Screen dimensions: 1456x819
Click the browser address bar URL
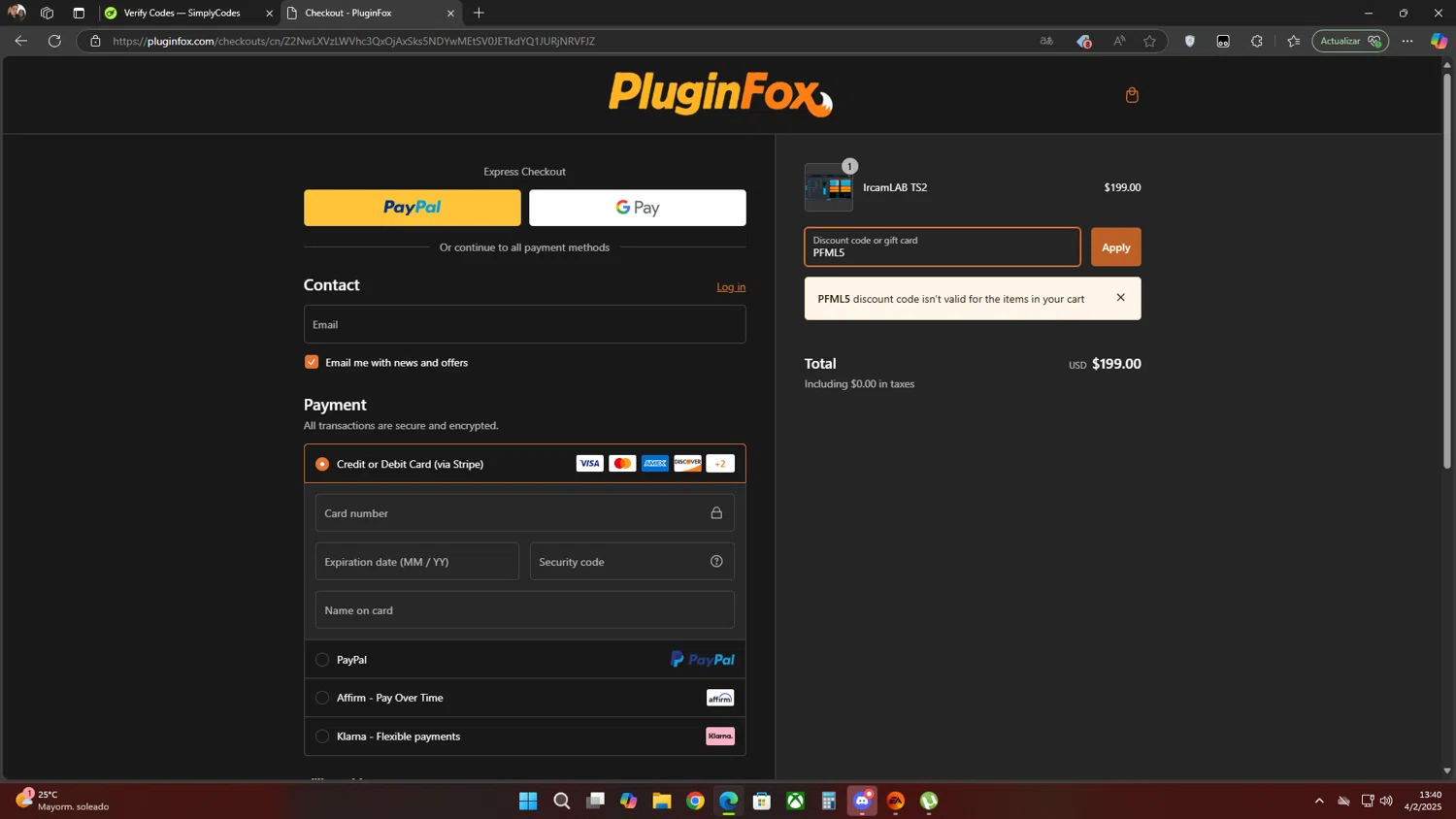[353, 41]
